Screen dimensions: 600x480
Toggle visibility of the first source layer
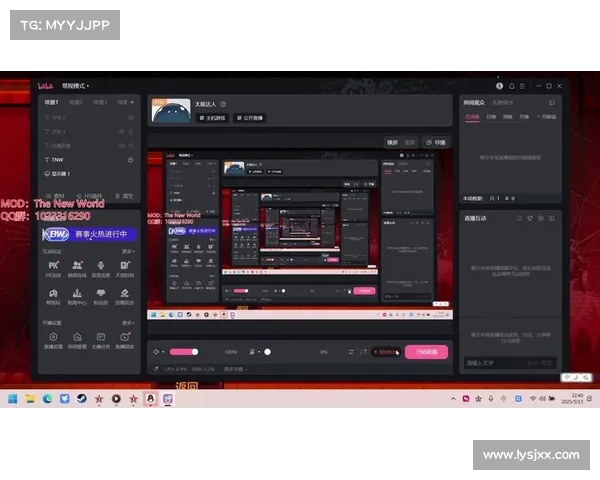pos(131,117)
